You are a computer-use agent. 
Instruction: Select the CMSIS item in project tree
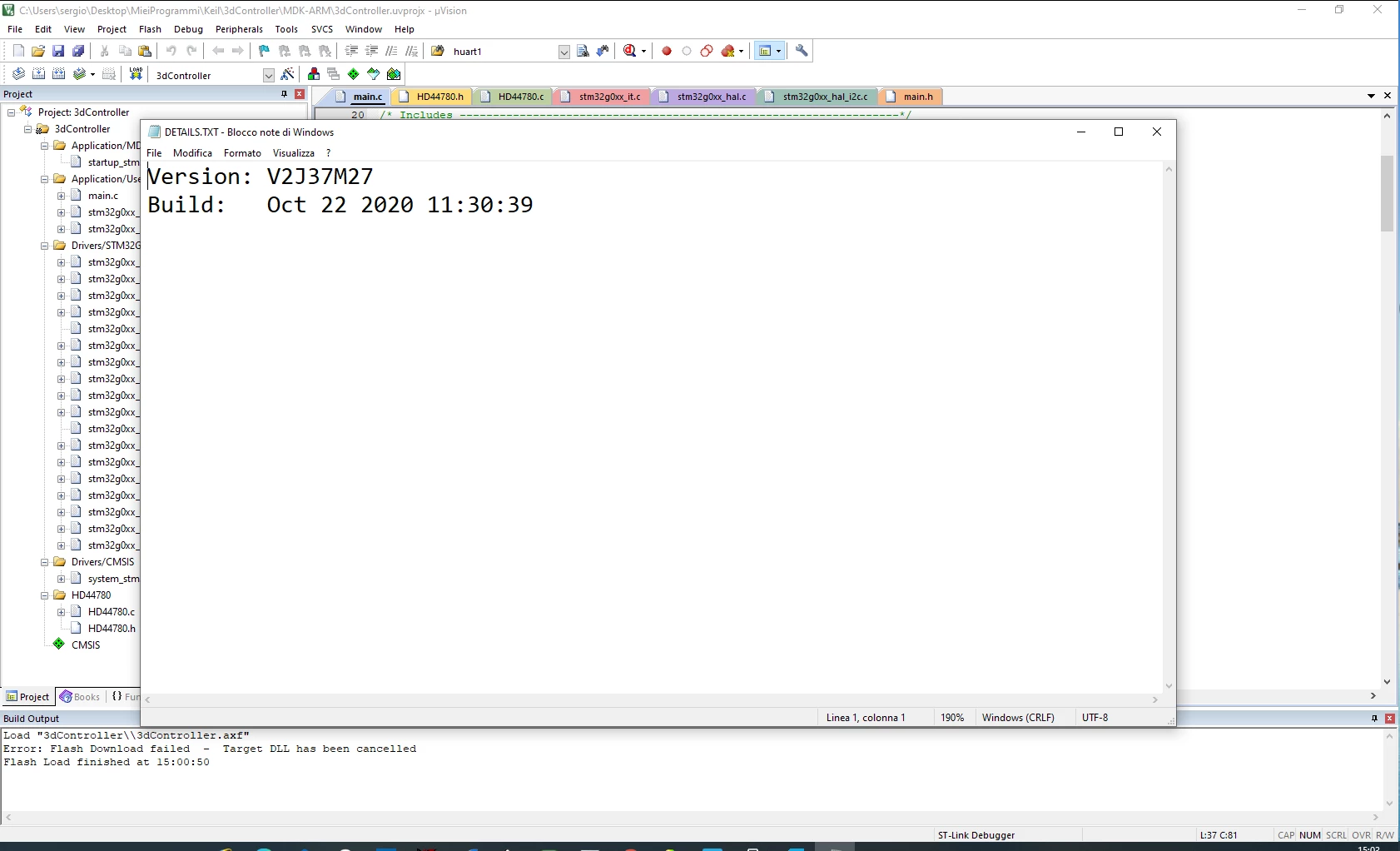(x=86, y=645)
